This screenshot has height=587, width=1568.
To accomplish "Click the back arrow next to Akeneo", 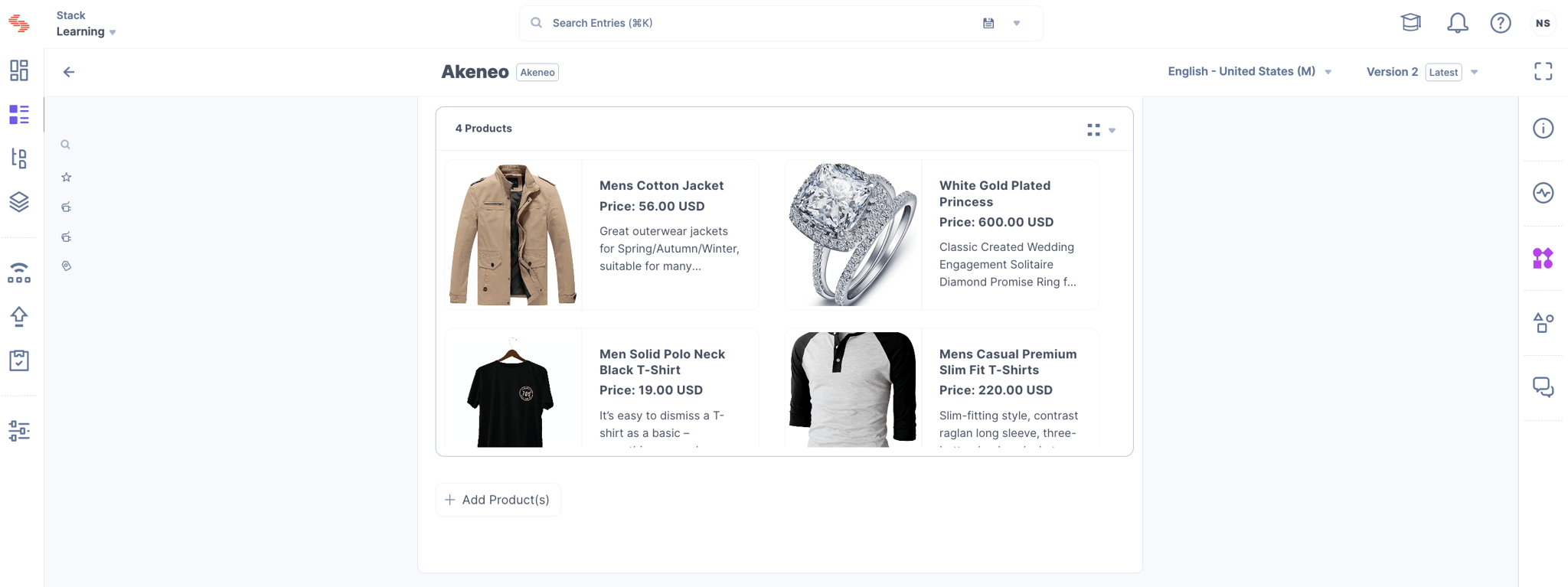I will 69,72.
